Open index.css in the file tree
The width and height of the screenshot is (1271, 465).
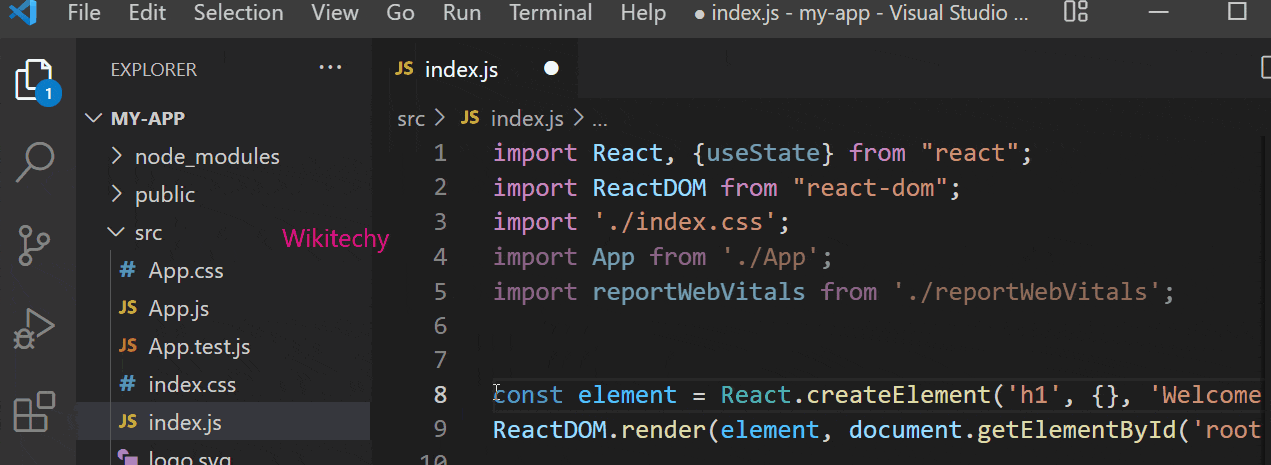click(x=191, y=385)
